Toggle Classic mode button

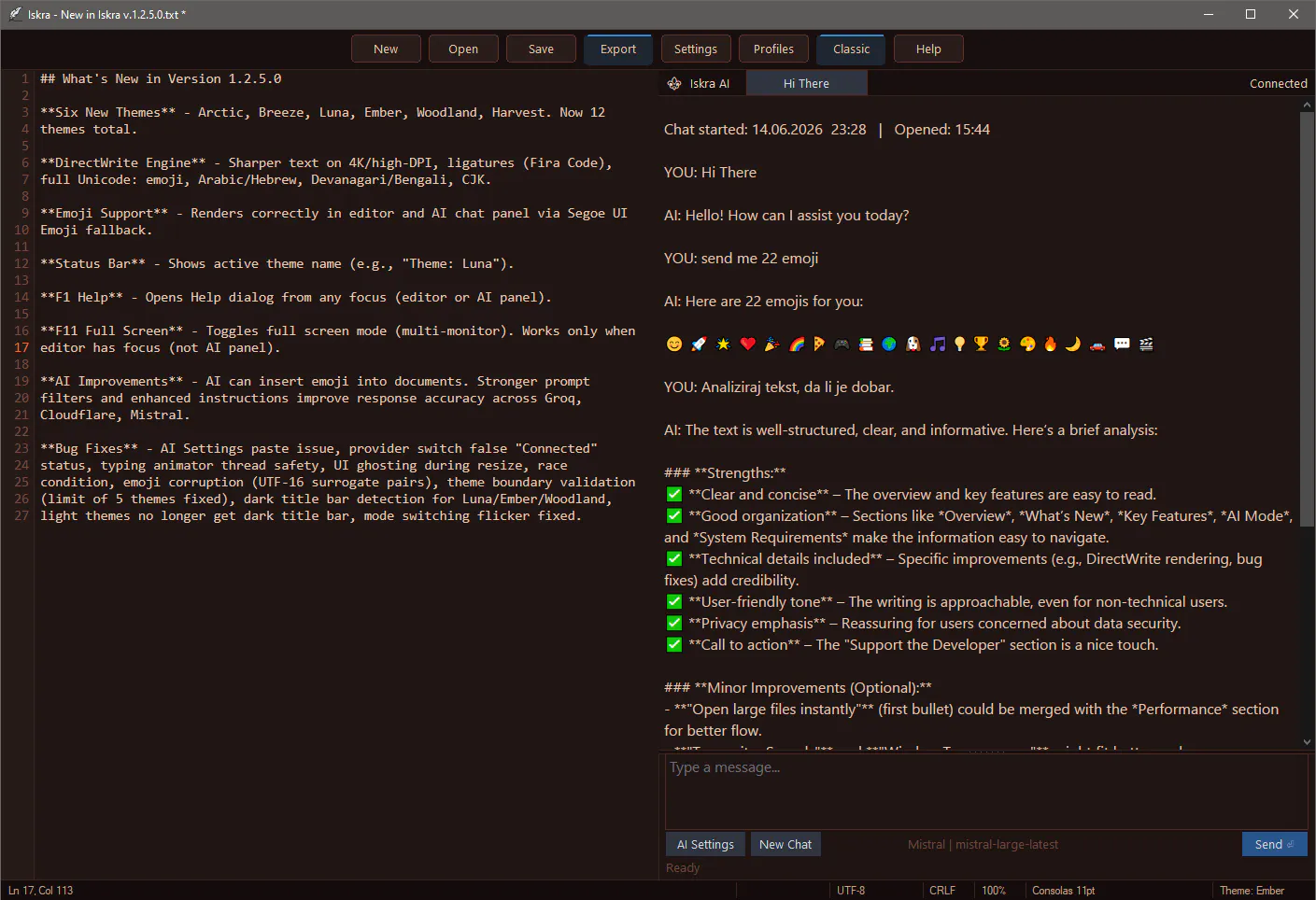851,49
